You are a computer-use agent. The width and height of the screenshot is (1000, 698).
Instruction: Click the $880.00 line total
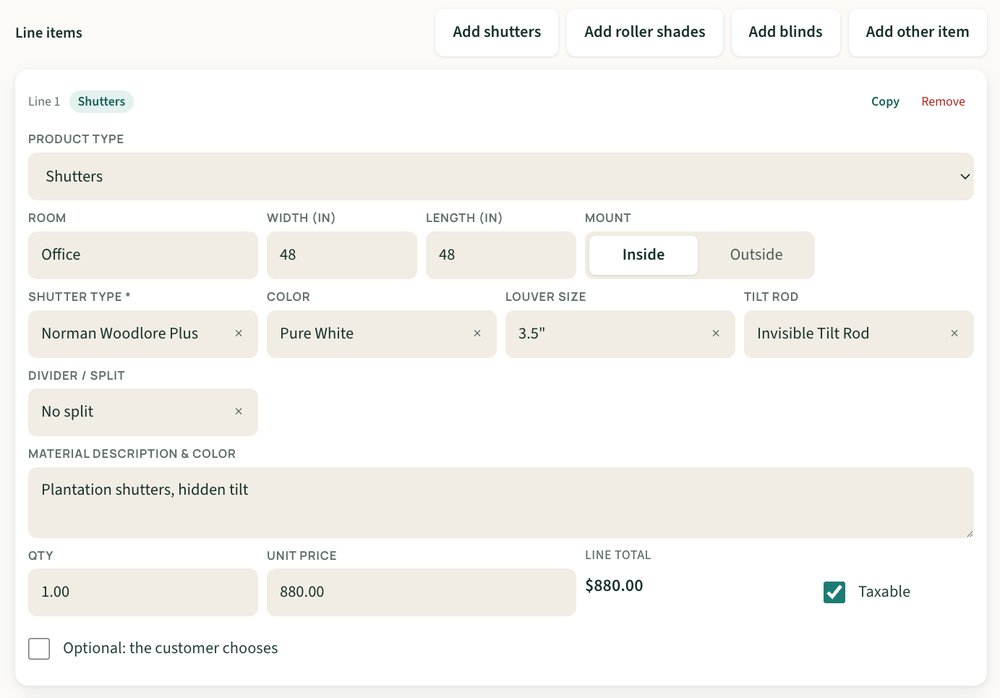point(614,586)
